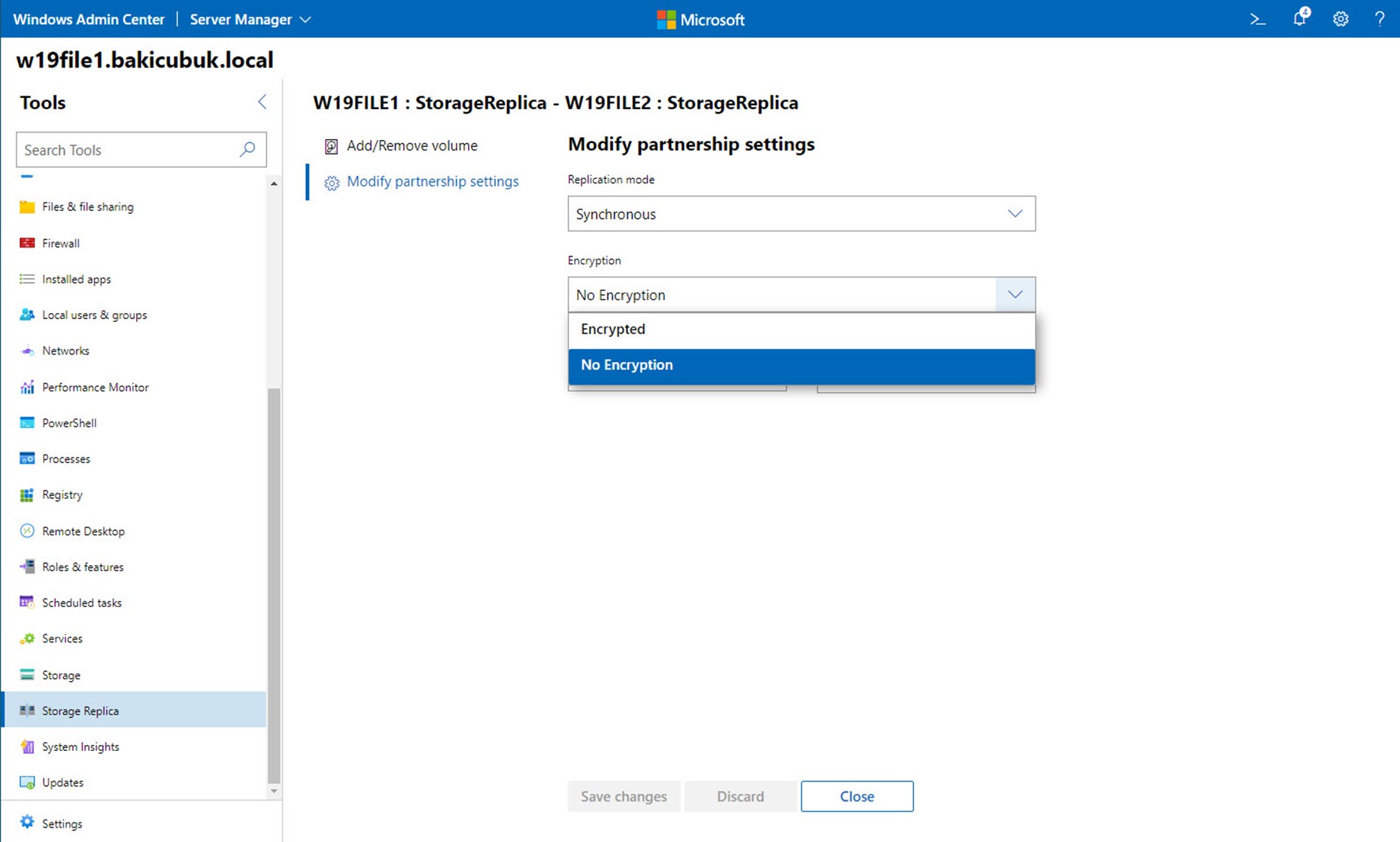Click the Remote Desktop icon
Image resolution: width=1400 pixels, height=842 pixels.
pyautogui.click(x=27, y=530)
